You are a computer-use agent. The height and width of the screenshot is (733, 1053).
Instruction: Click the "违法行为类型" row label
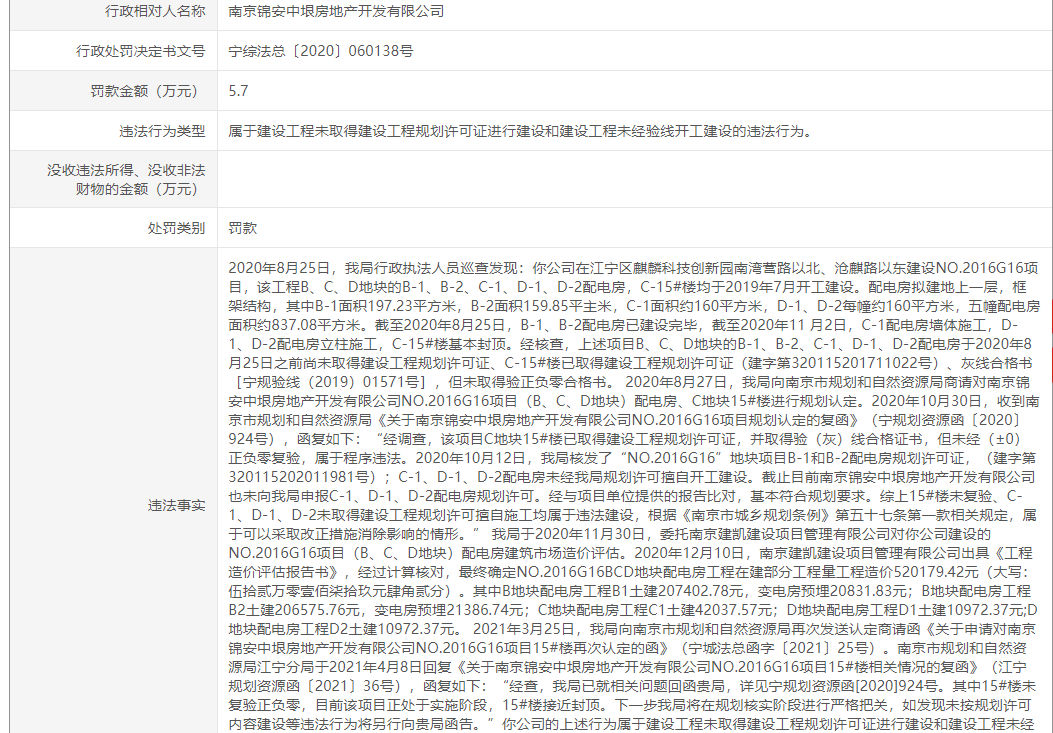coord(163,131)
